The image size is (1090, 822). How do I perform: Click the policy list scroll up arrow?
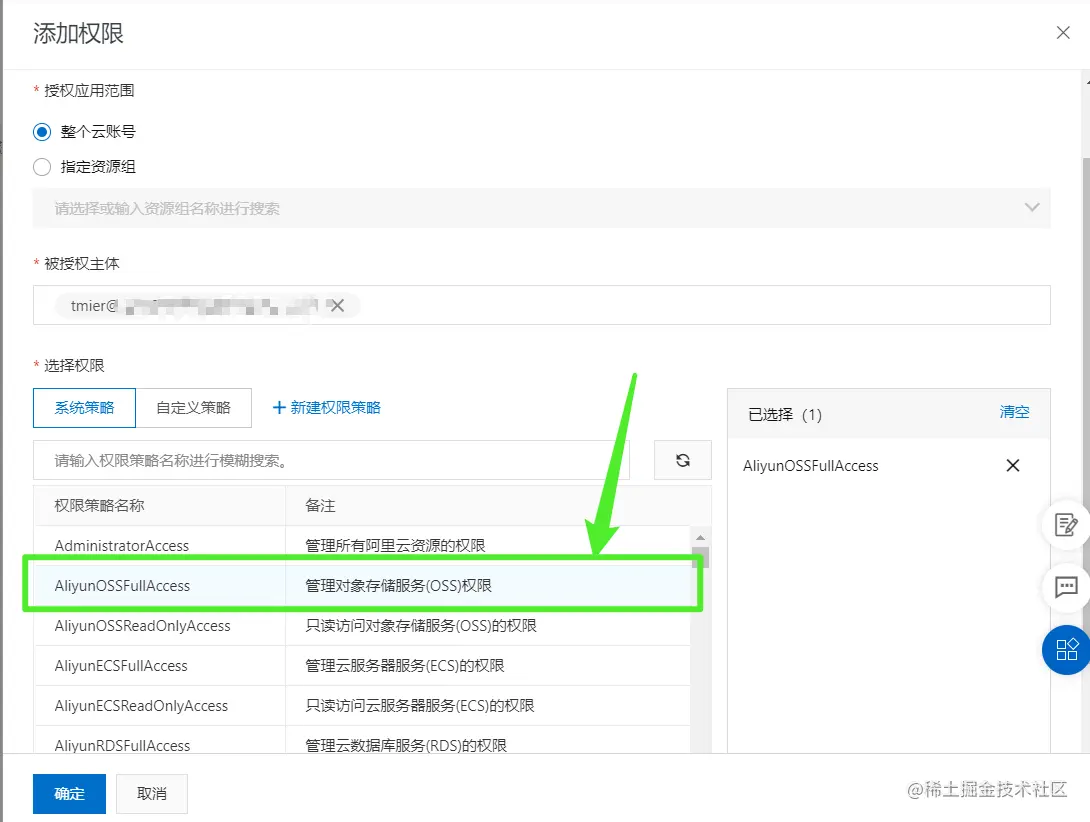pyautogui.click(x=700, y=538)
